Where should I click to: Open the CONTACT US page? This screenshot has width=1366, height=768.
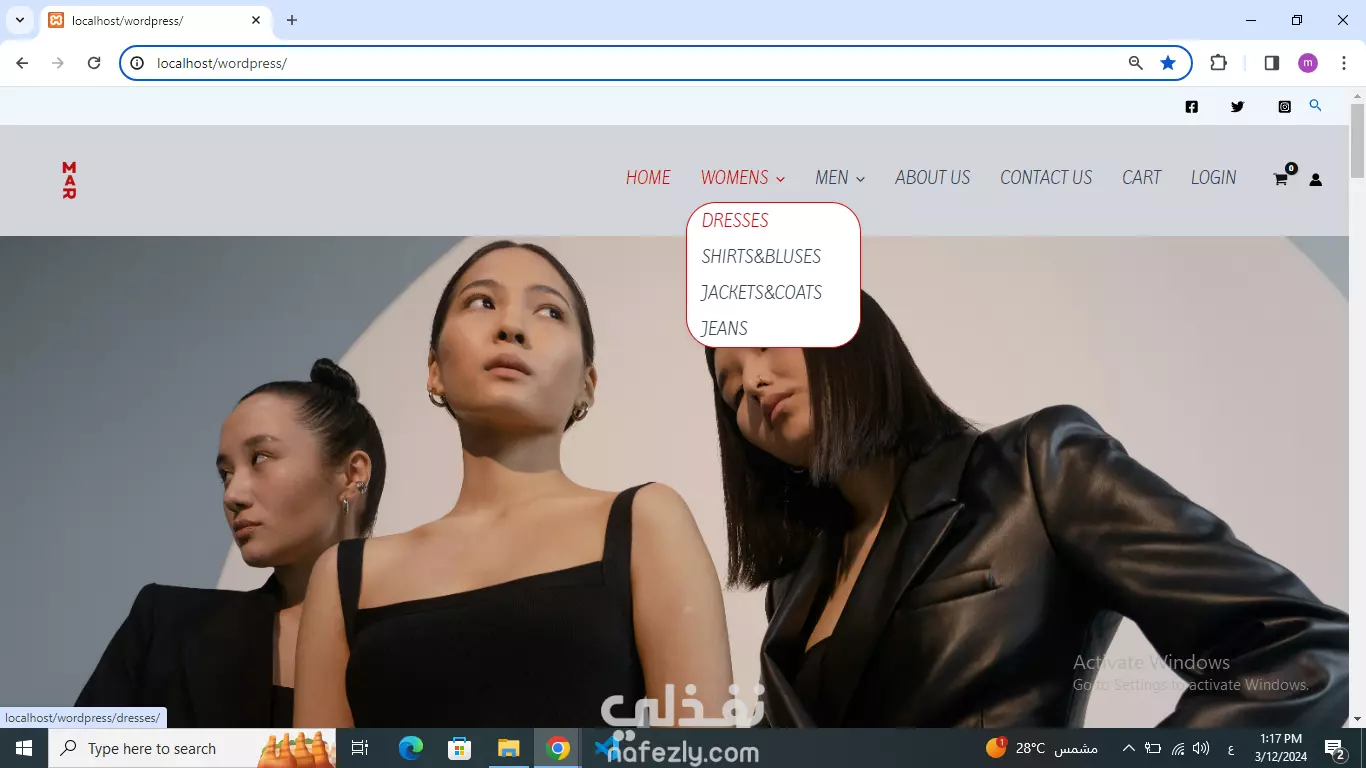1046,177
